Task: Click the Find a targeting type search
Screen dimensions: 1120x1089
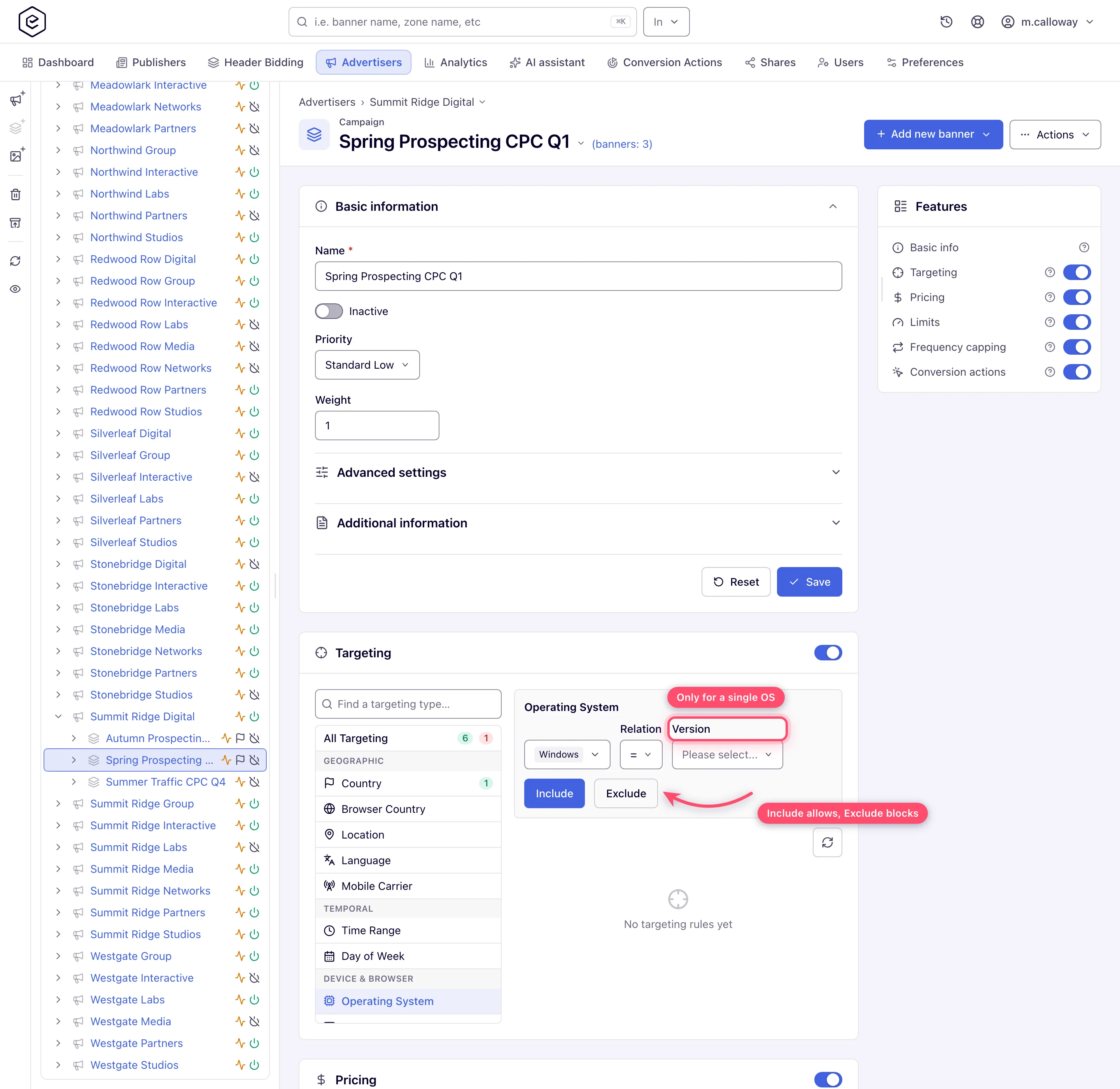Action: pos(408,704)
